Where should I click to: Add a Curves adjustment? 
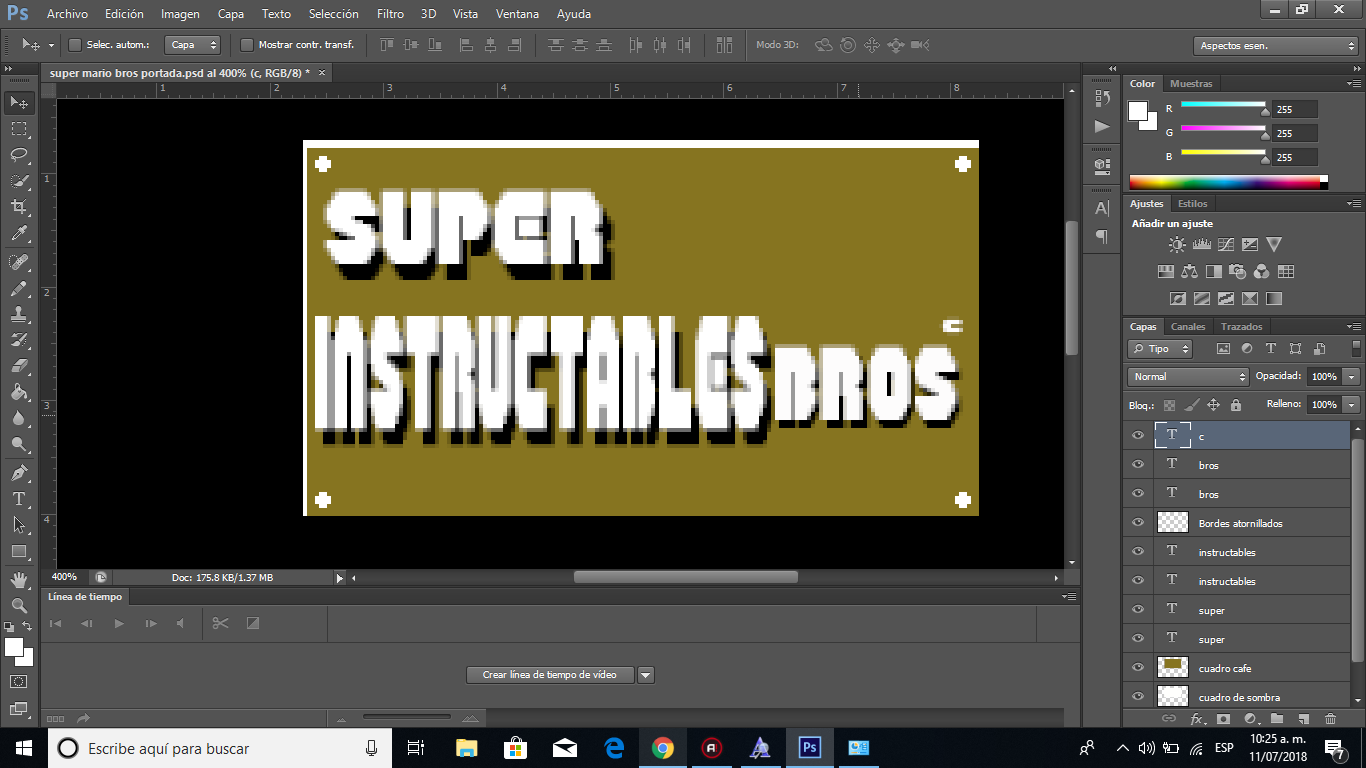1226,244
